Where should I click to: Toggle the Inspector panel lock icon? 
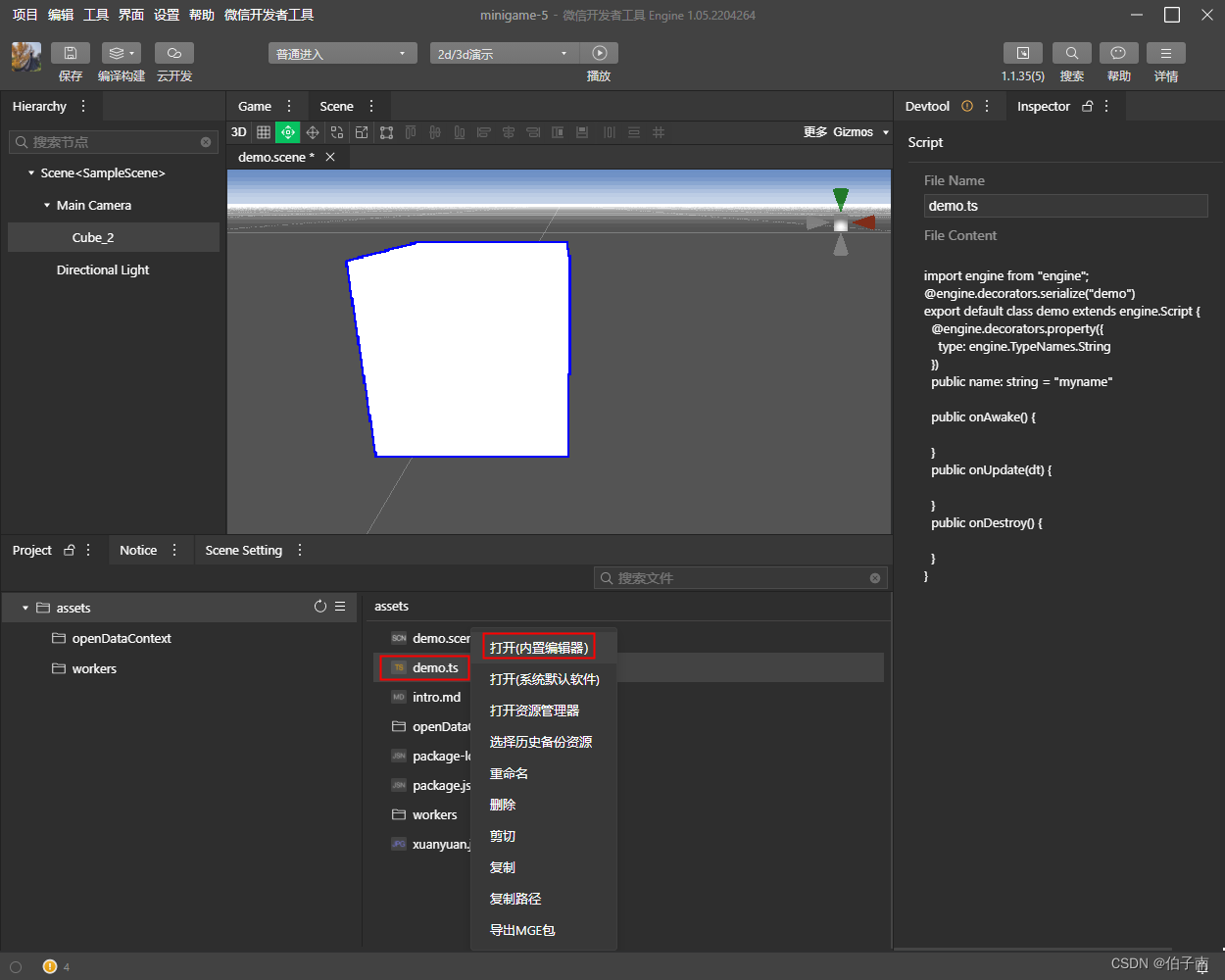tap(1087, 106)
